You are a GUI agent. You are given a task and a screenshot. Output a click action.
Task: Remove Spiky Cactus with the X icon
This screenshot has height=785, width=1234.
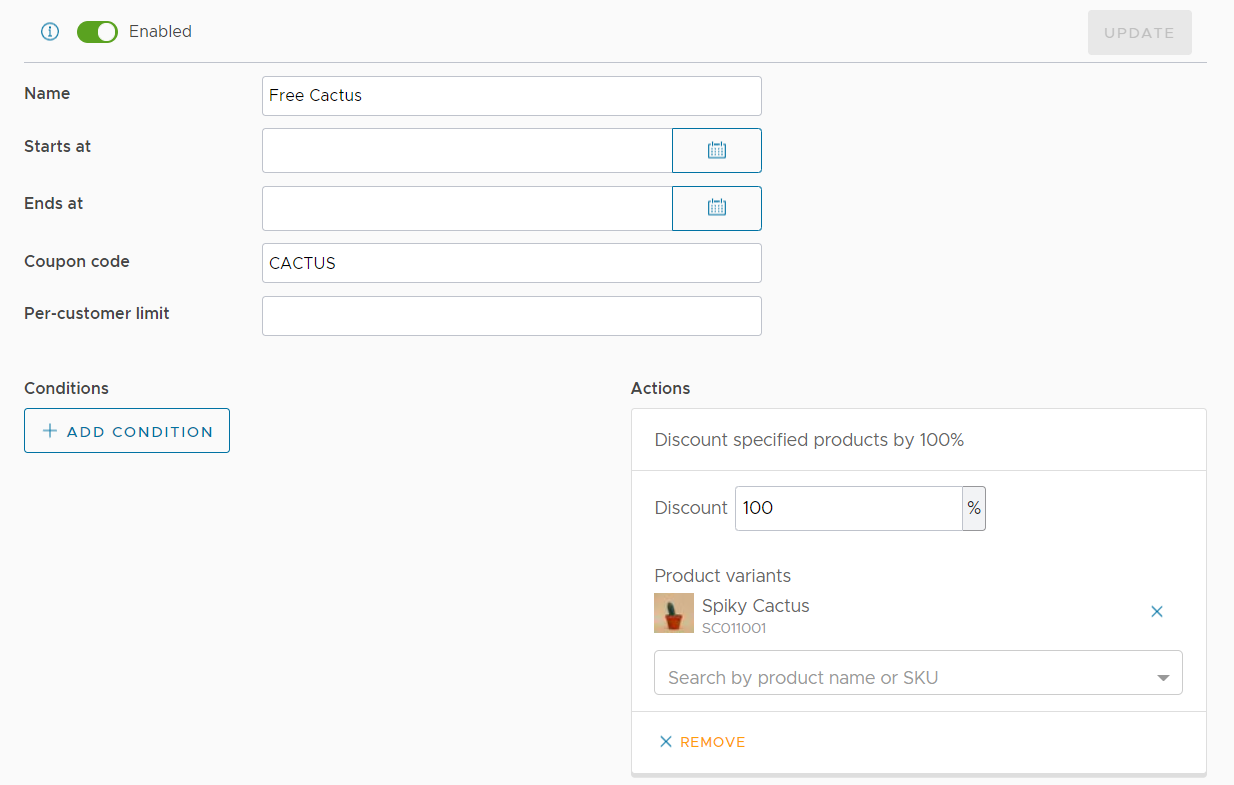(1157, 611)
